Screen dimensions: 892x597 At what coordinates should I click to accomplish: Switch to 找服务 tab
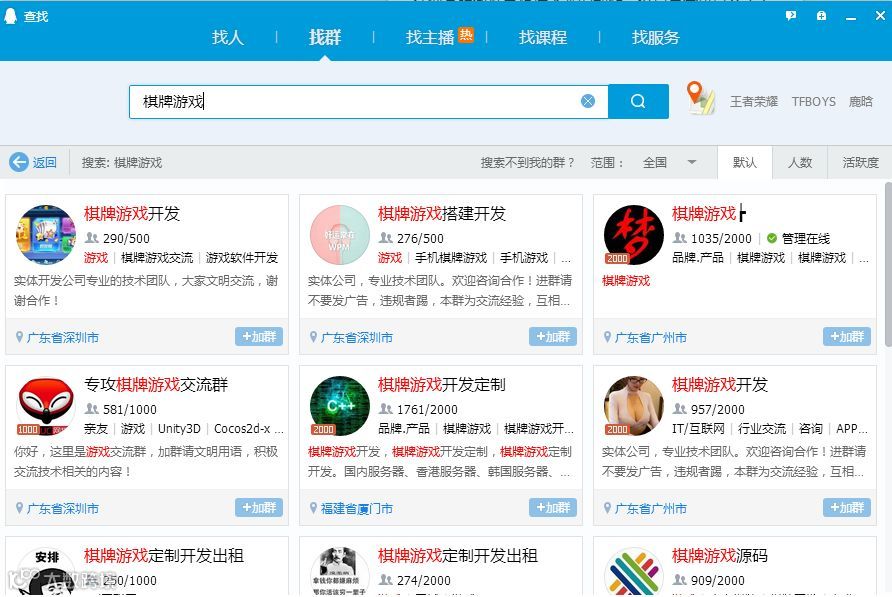point(655,38)
